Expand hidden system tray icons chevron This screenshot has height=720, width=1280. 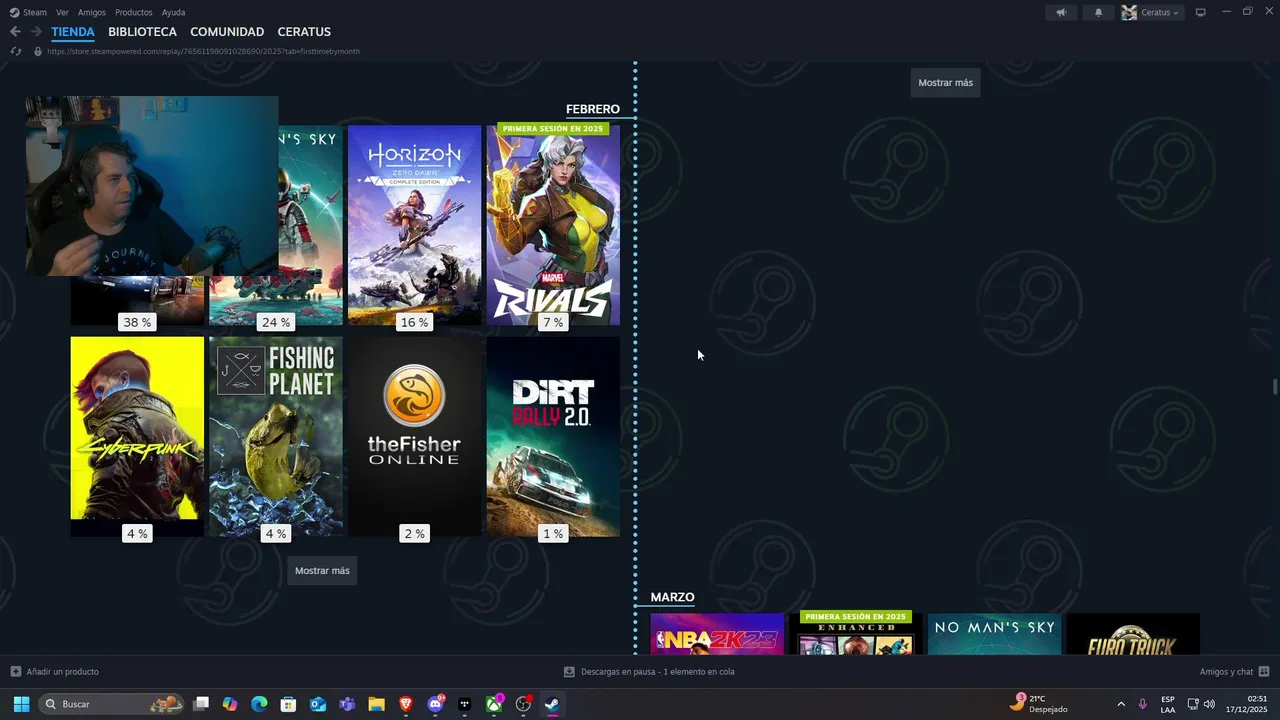point(1121,704)
